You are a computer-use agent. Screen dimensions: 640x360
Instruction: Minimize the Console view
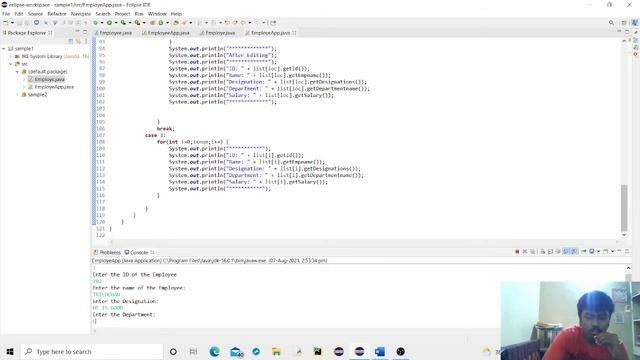click(x=620, y=251)
